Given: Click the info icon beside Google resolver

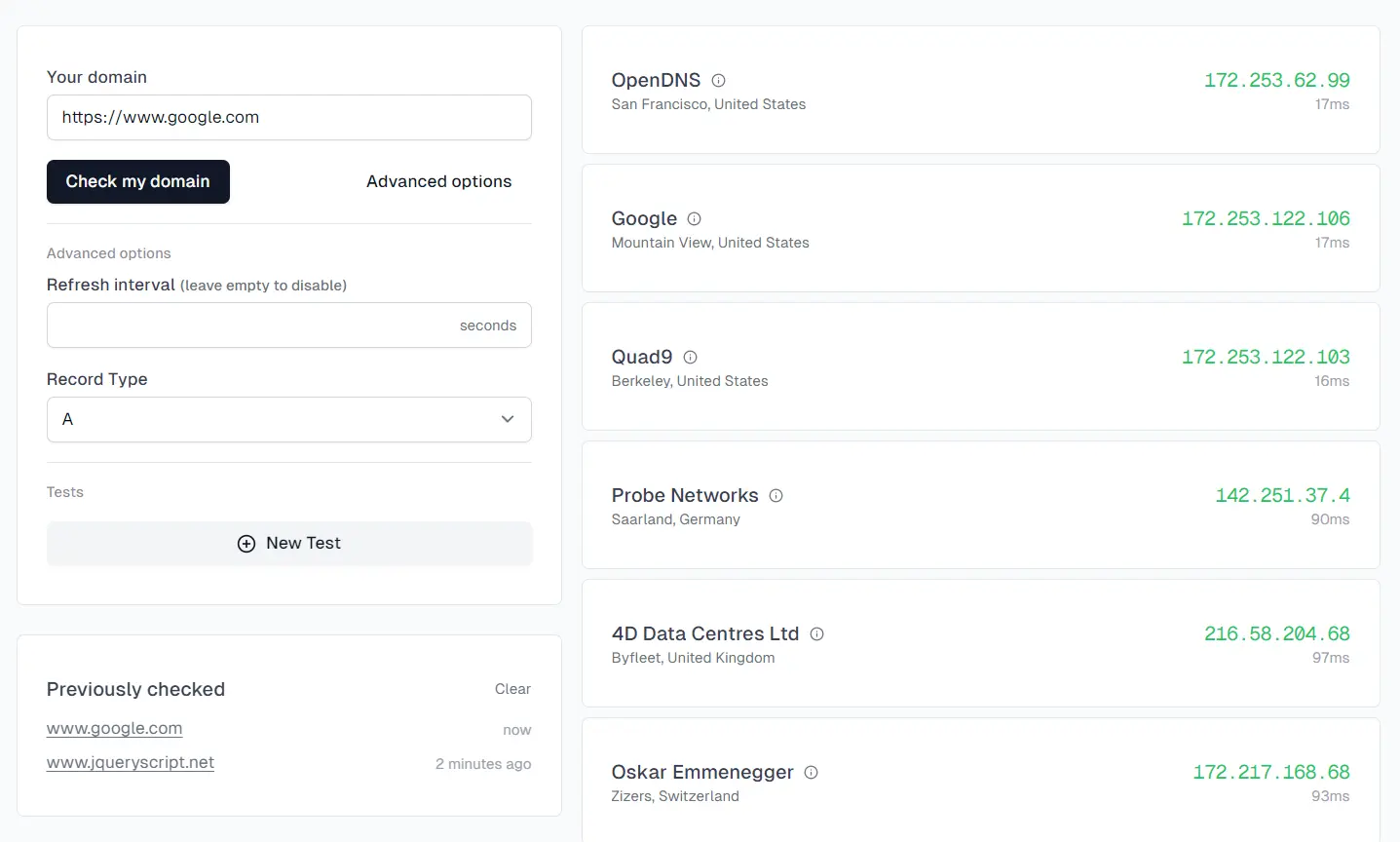Looking at the screenshot, I should 692,218.
